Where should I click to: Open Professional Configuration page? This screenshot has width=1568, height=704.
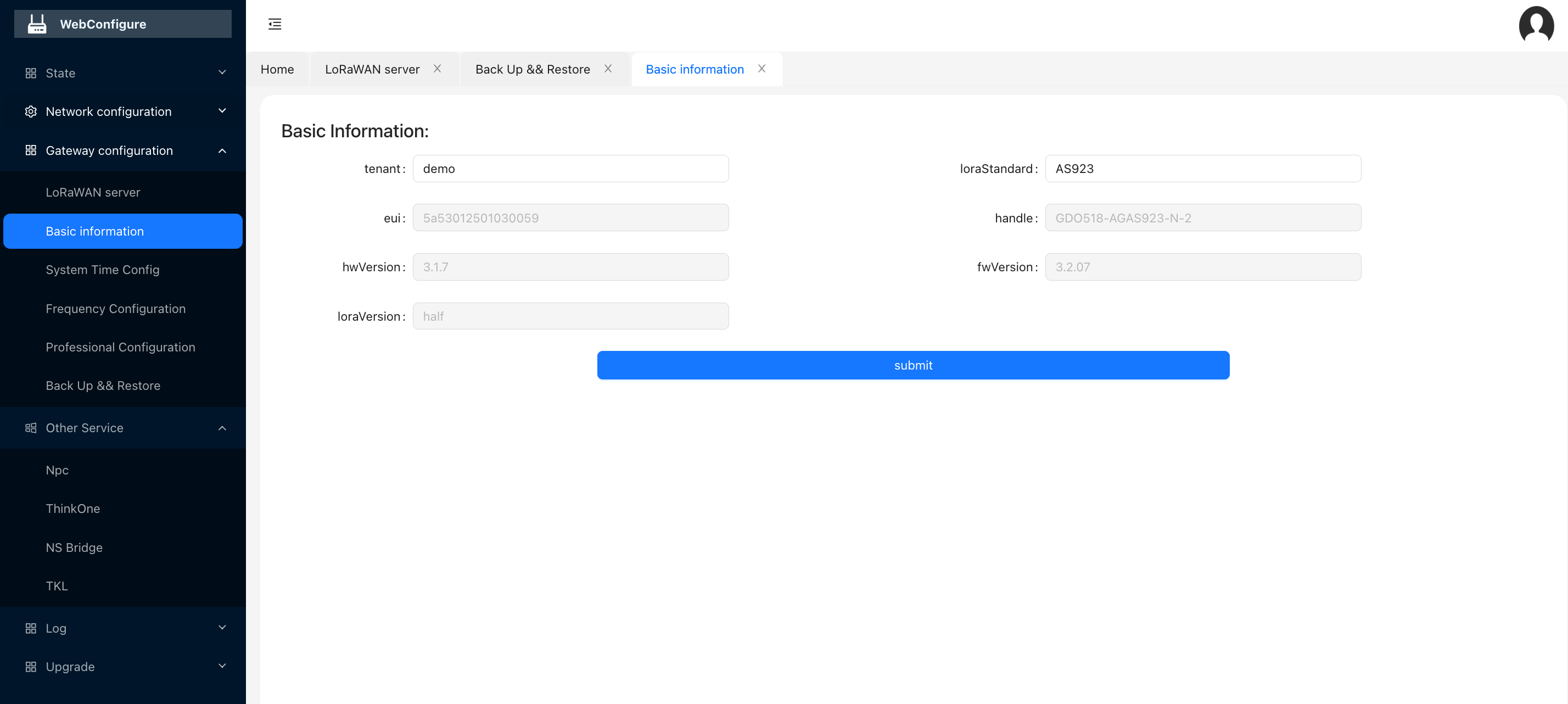click(123, 347)
